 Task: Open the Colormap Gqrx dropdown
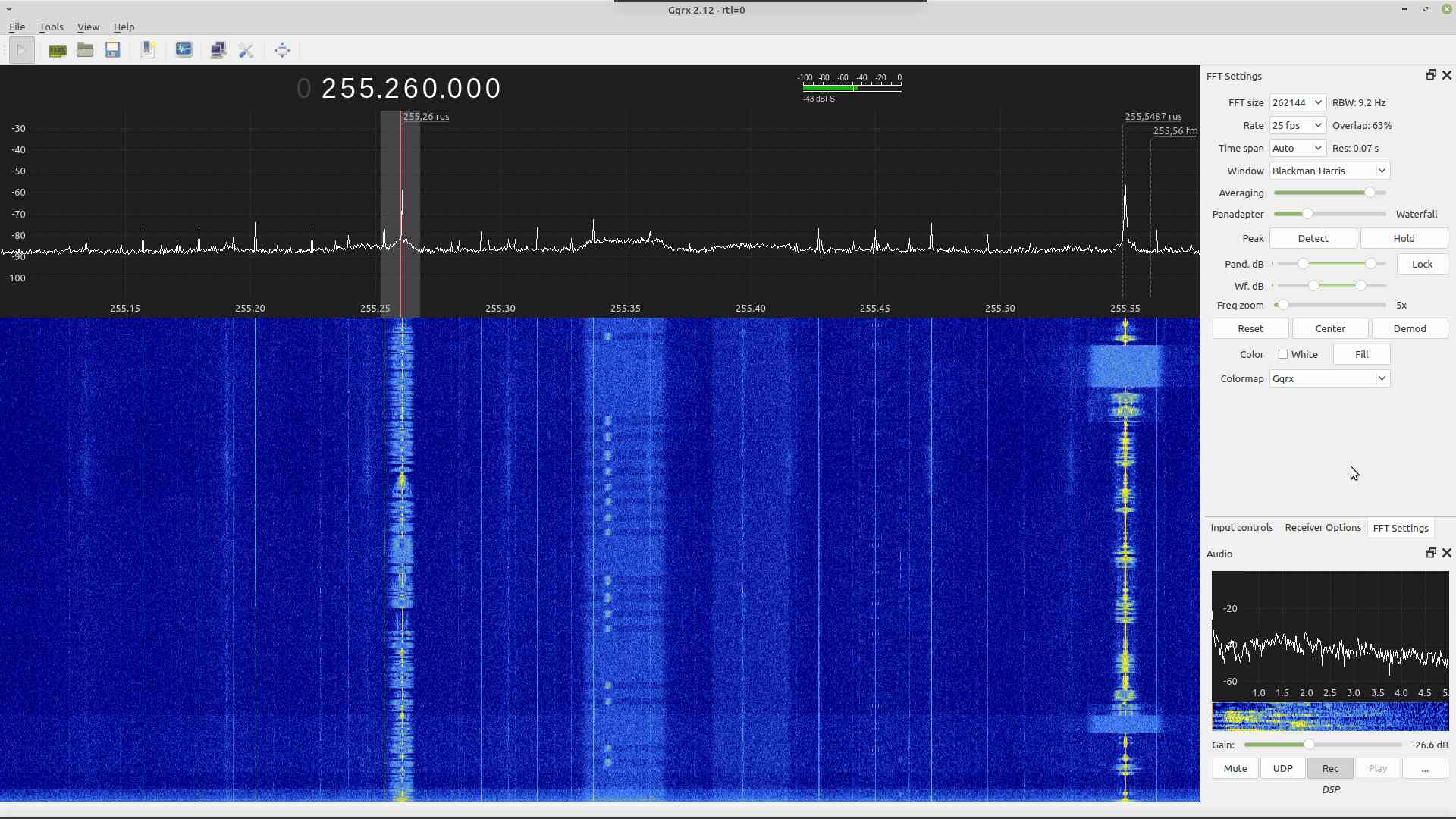tap(1329, 378)
